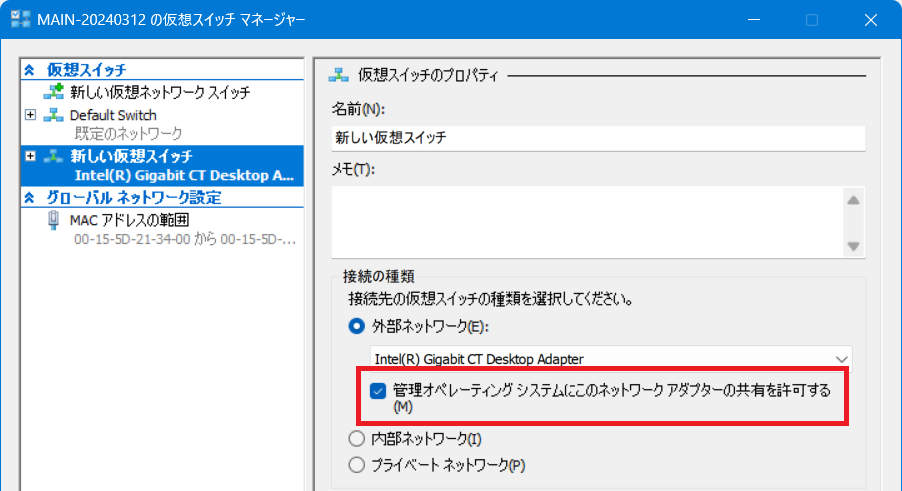Click the MAC アドレスの範囲 icon
The width and height of the screenshot is (902, 491).
(x=53, y=220)
